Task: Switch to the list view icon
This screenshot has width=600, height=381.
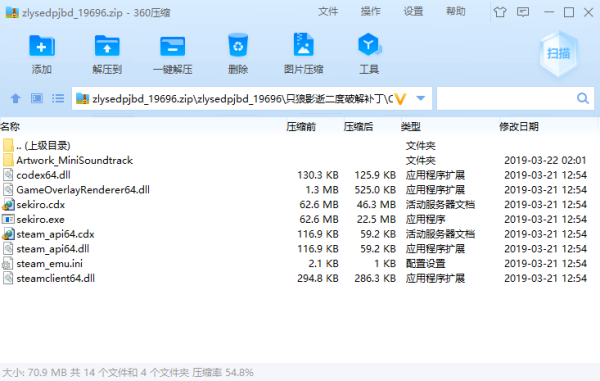Action: point(58,99)
